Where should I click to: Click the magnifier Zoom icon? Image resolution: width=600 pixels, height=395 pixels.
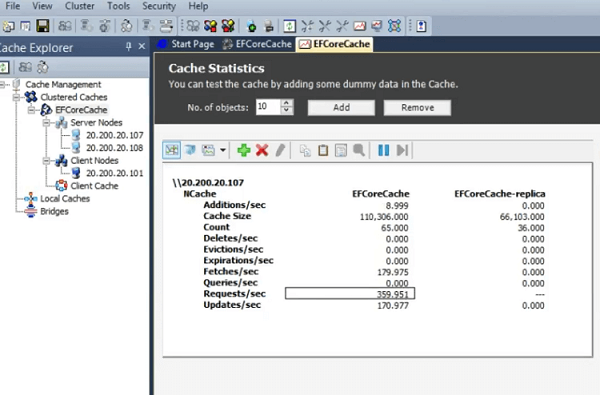click(x=359, y=150)
